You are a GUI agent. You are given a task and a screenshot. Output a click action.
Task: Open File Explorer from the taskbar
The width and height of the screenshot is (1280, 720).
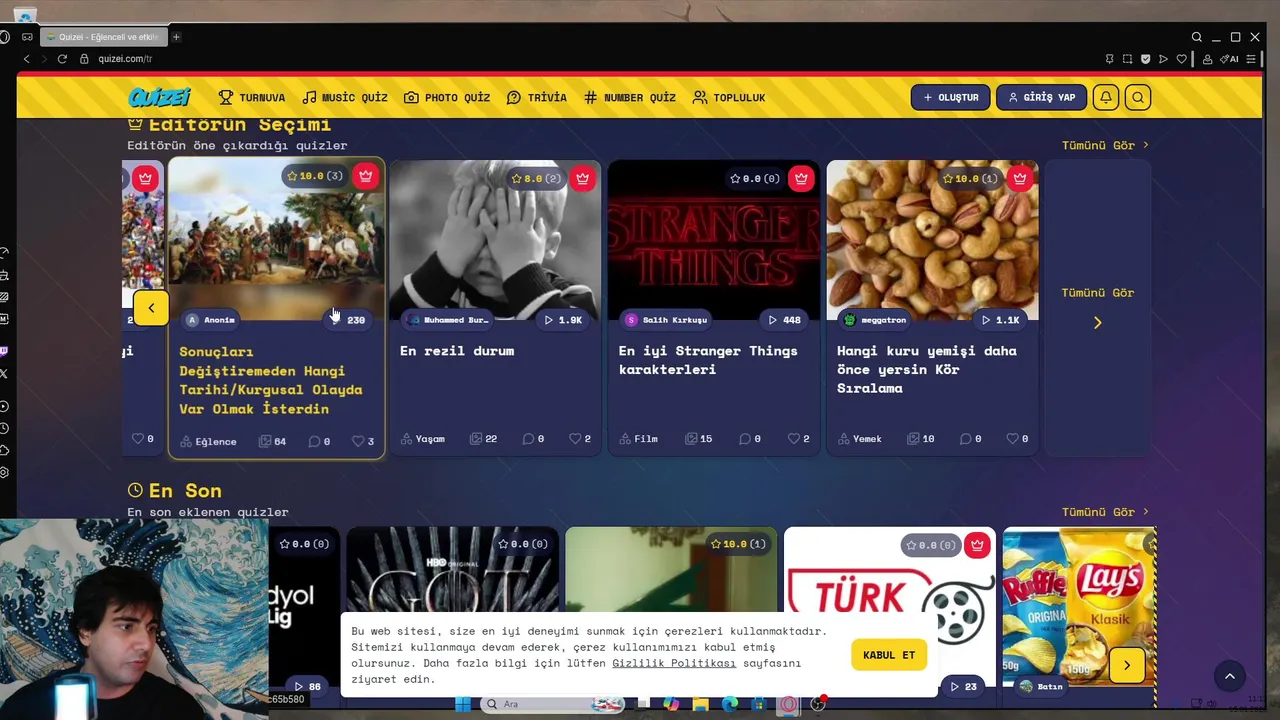pyautogui.click(x=701, y=704)
